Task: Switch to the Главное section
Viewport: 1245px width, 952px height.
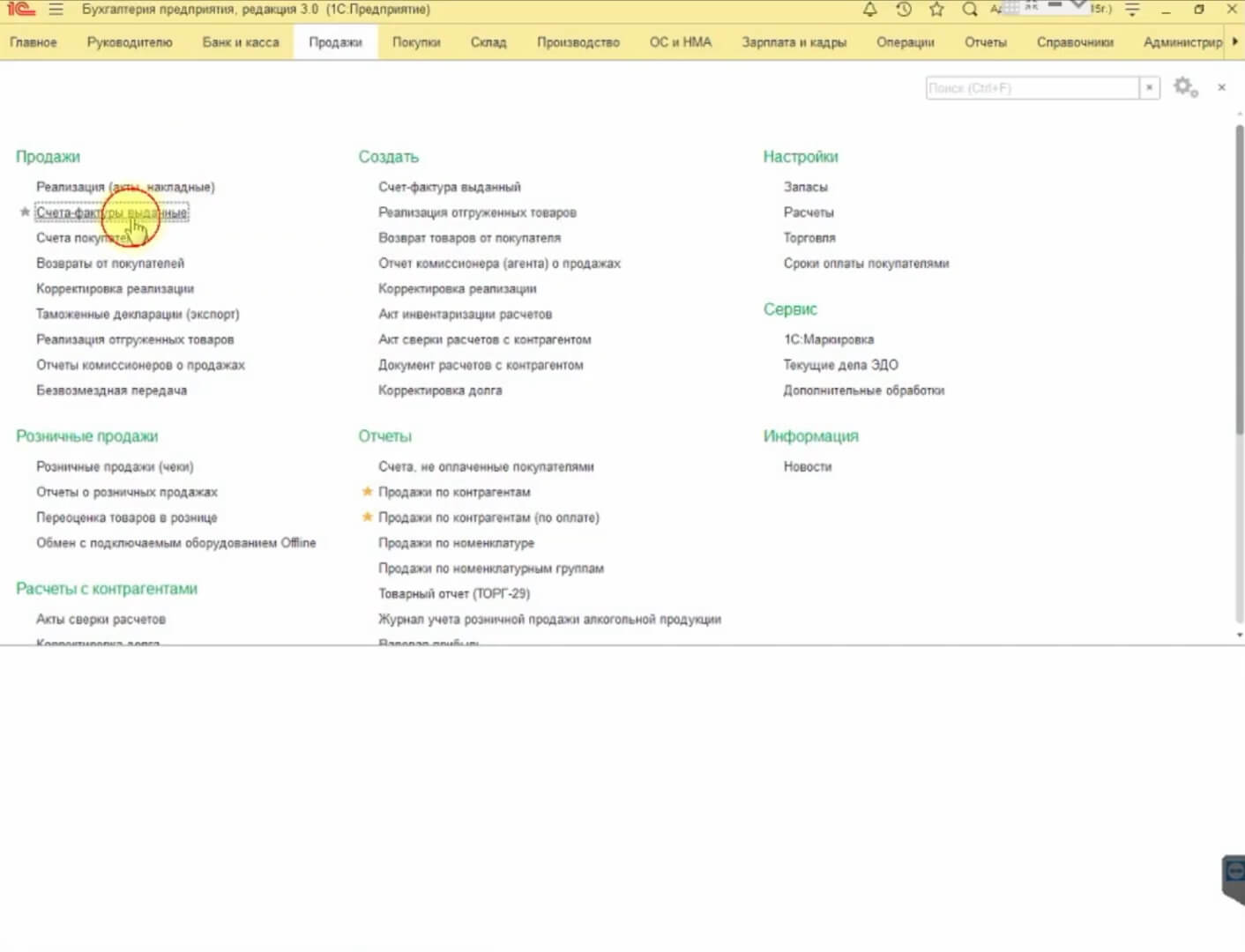Action: point(34,42)
